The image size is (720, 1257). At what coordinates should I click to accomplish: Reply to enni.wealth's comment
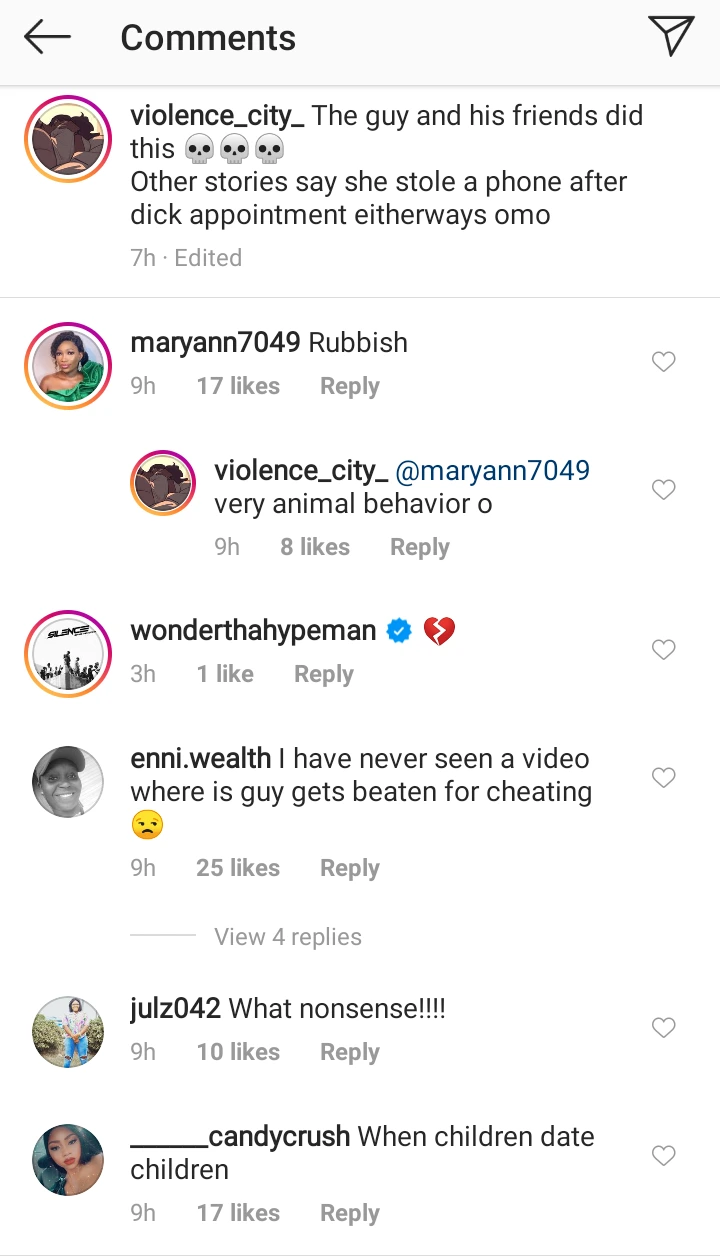[x=349, y=868]
